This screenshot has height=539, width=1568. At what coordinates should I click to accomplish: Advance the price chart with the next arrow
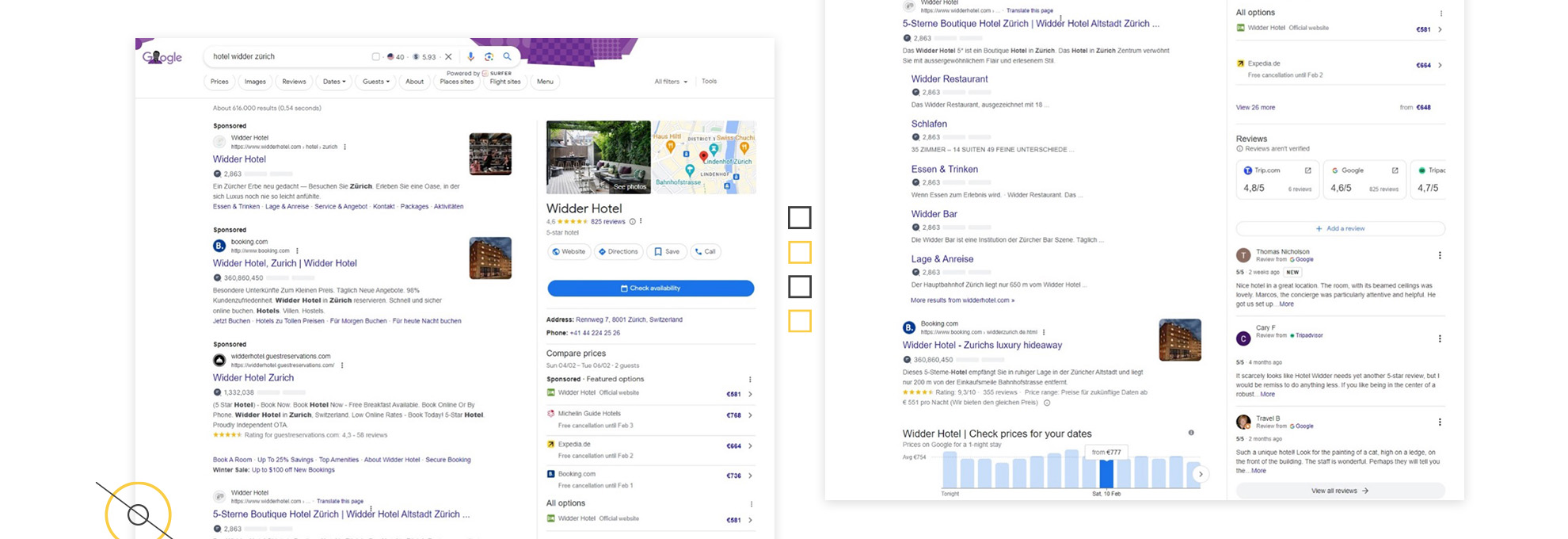point(1201,474)
